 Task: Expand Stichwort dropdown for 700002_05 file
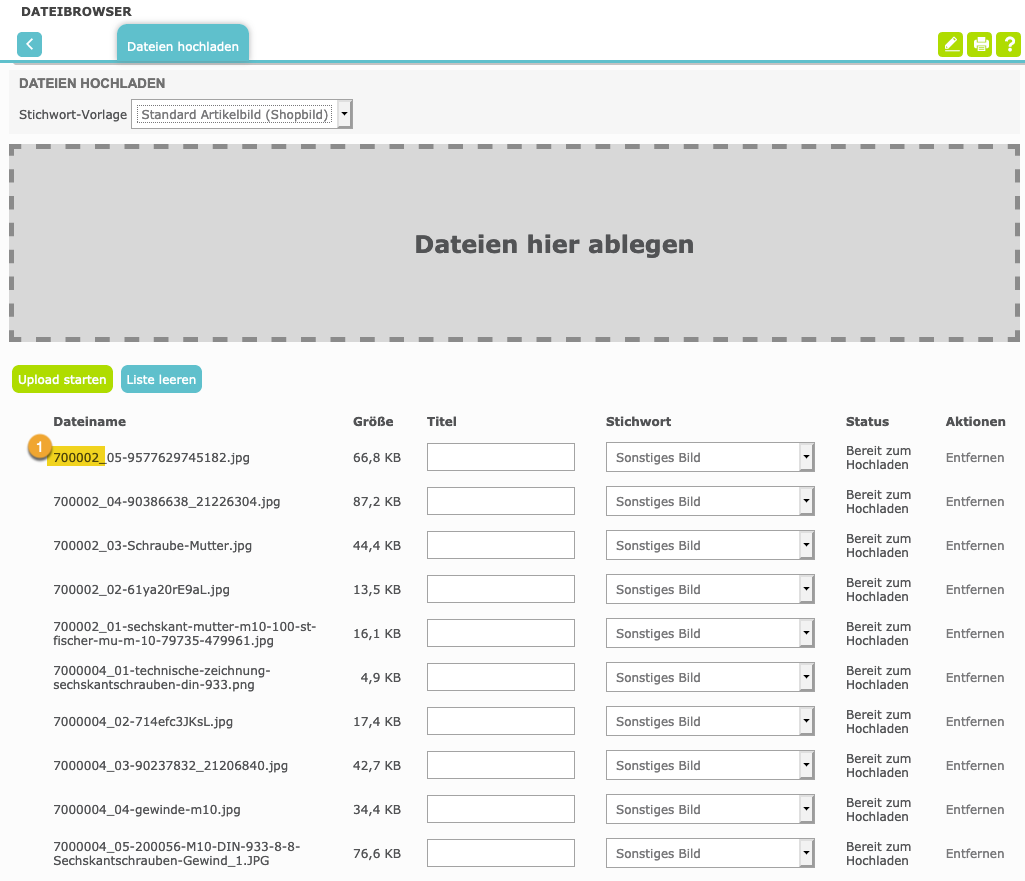[709, 458]
